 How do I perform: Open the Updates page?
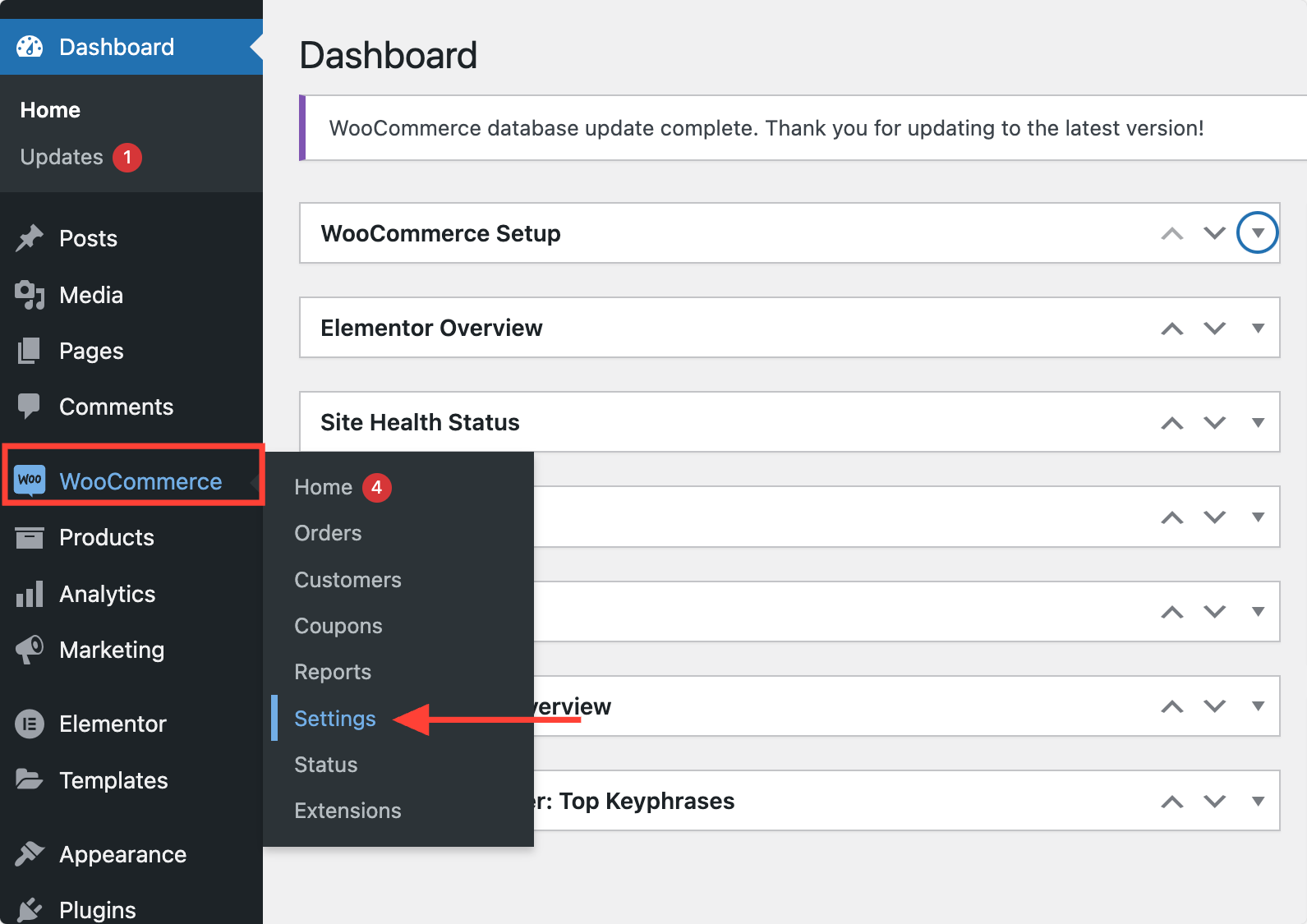[x=61, y=157]
